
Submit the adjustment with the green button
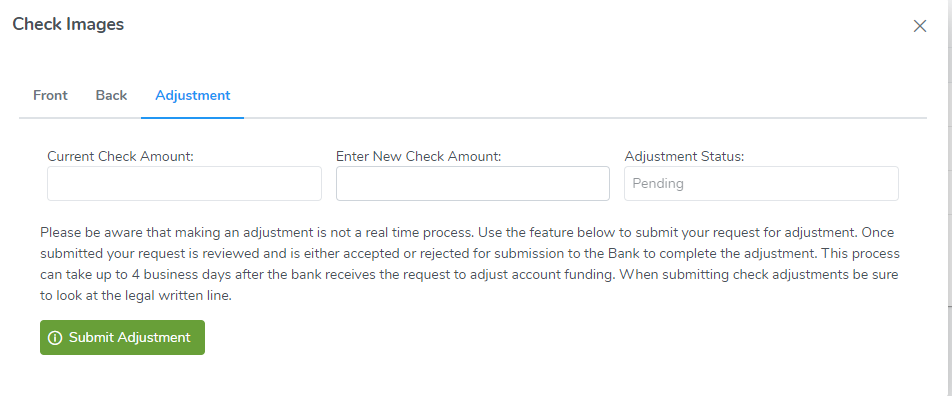point(123,338)
